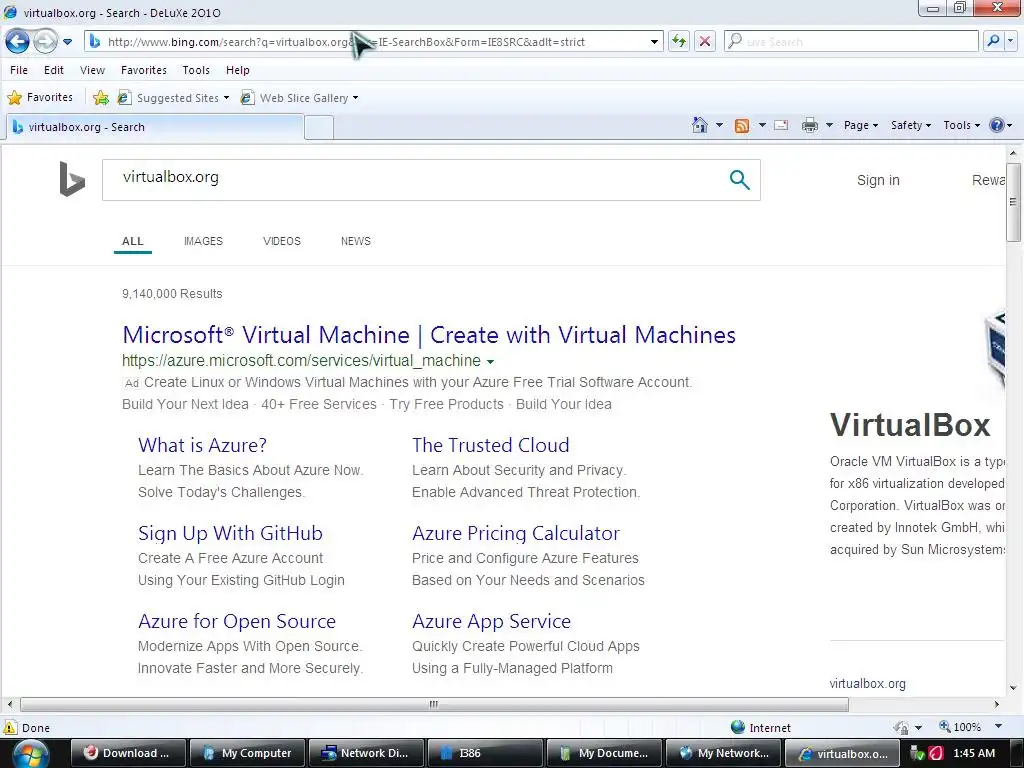The width and height of the screenshot is (1024, 768).
Task: Click the Home icon in command bar
Action: point(699,125)
